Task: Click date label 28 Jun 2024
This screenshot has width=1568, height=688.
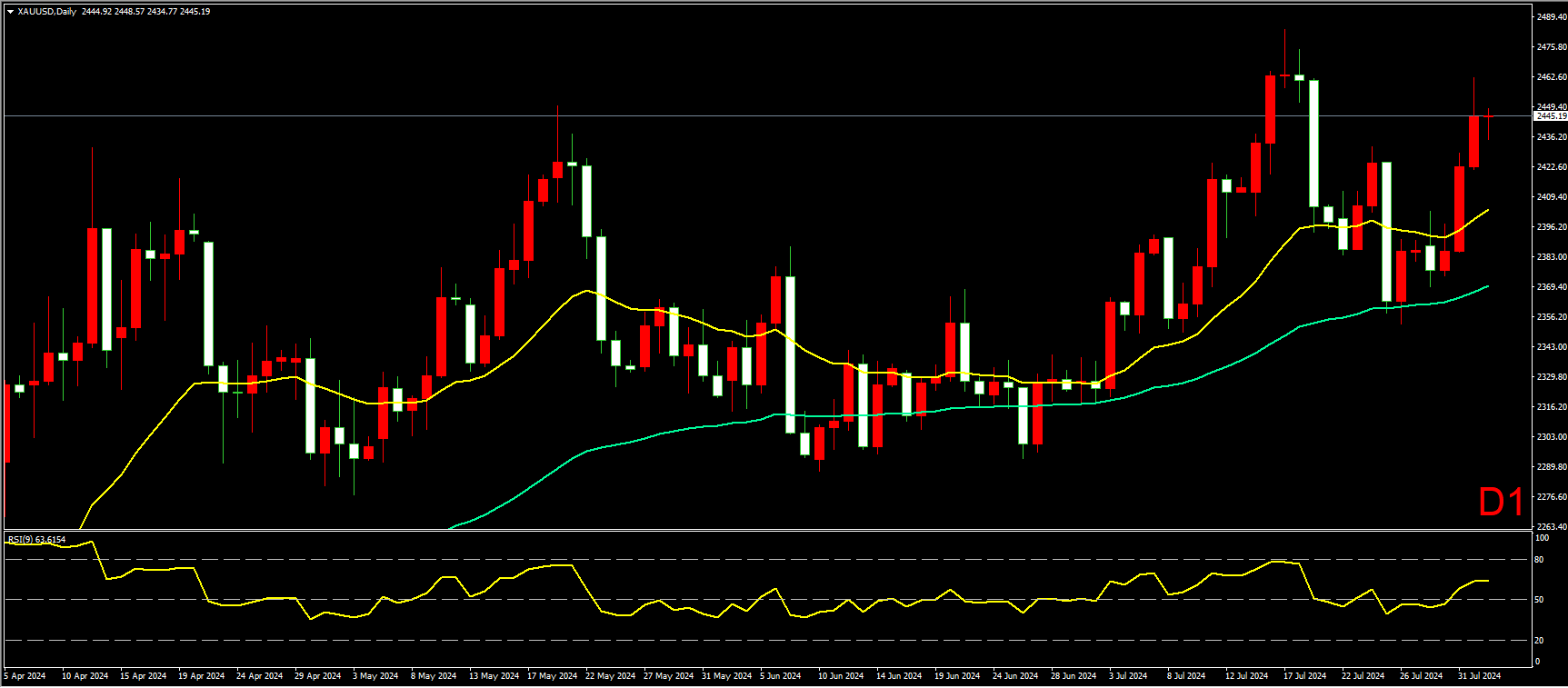Action: tap(1074, 676)
